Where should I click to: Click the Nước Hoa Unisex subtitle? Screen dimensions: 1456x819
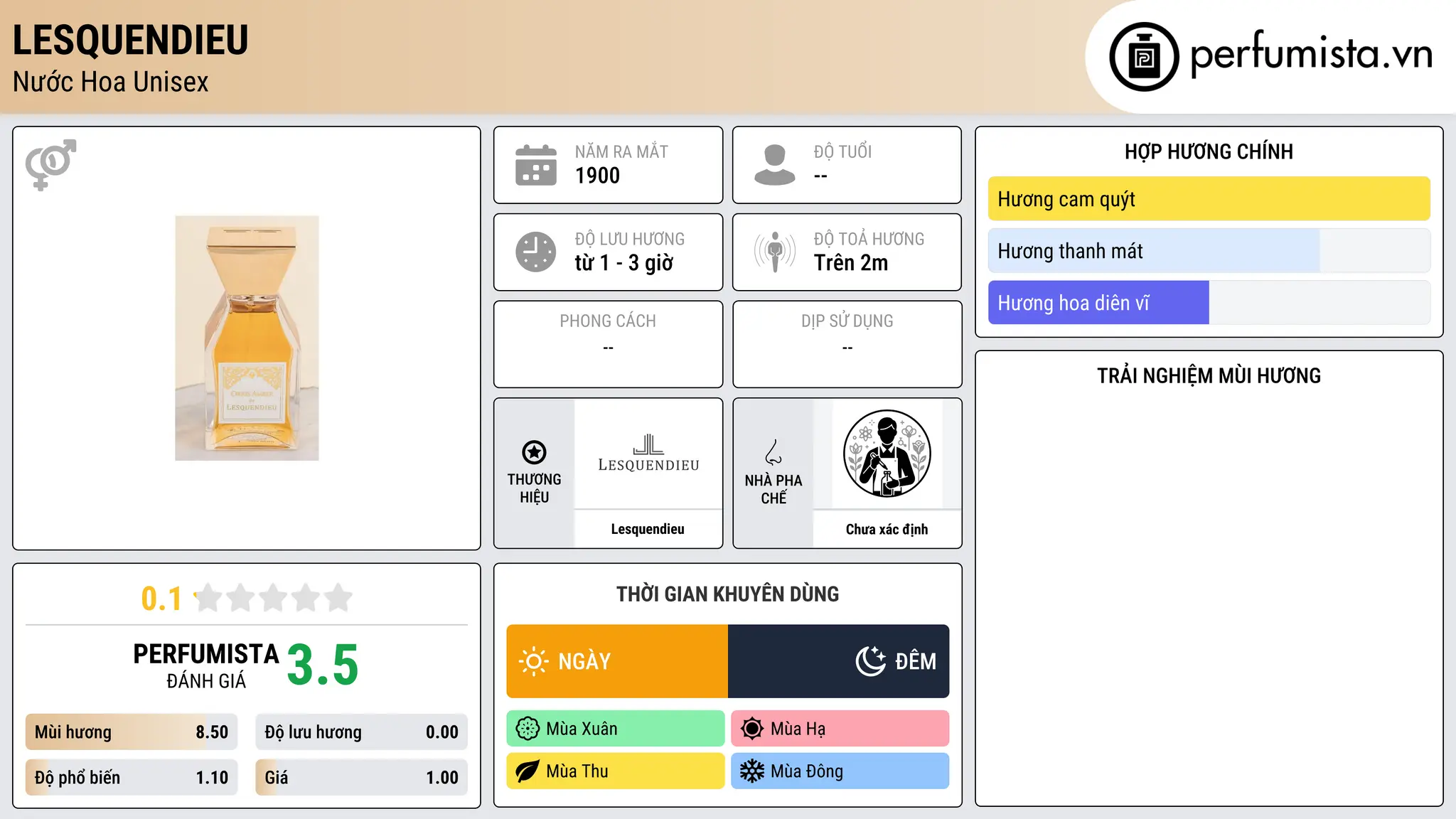click(111, 82)
